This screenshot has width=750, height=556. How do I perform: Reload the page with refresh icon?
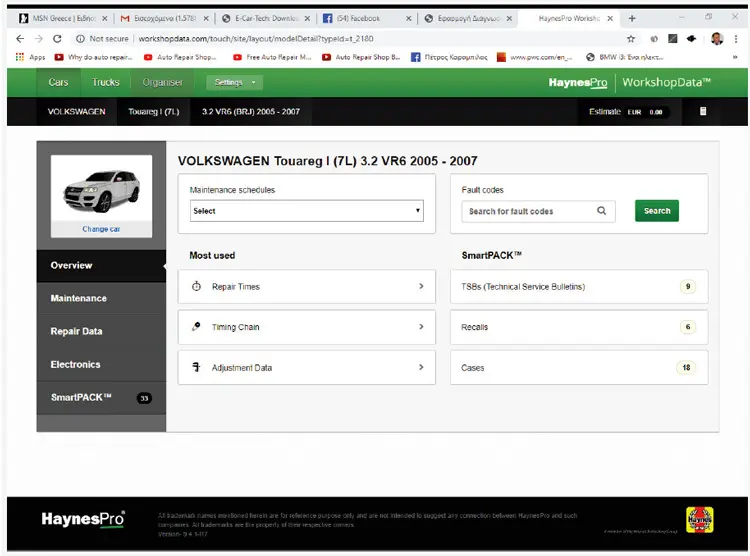57,39
